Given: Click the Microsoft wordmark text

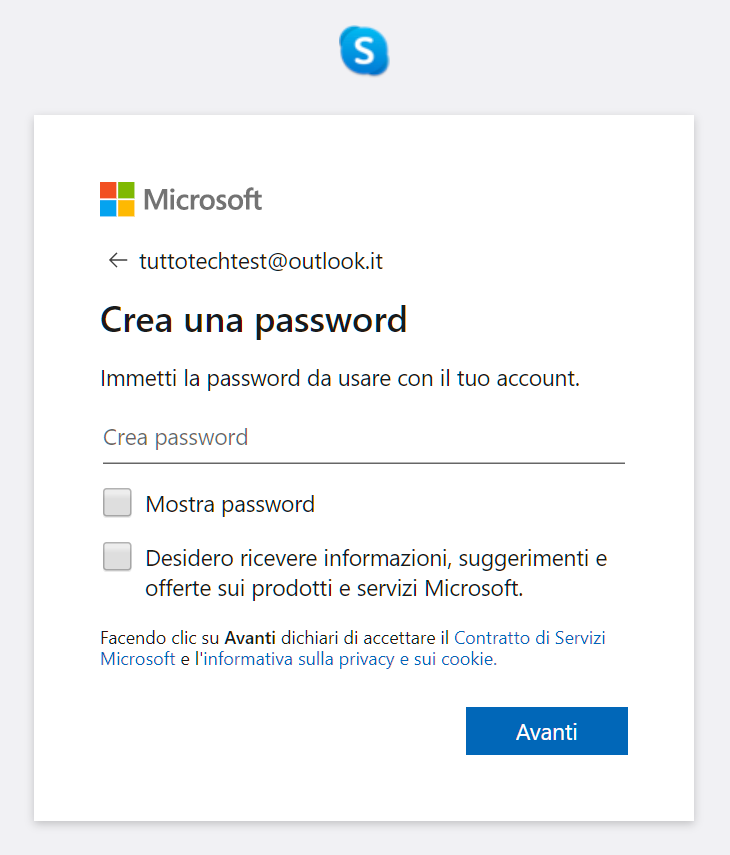Looking at the screenshot, I should (x=203, y=200).
